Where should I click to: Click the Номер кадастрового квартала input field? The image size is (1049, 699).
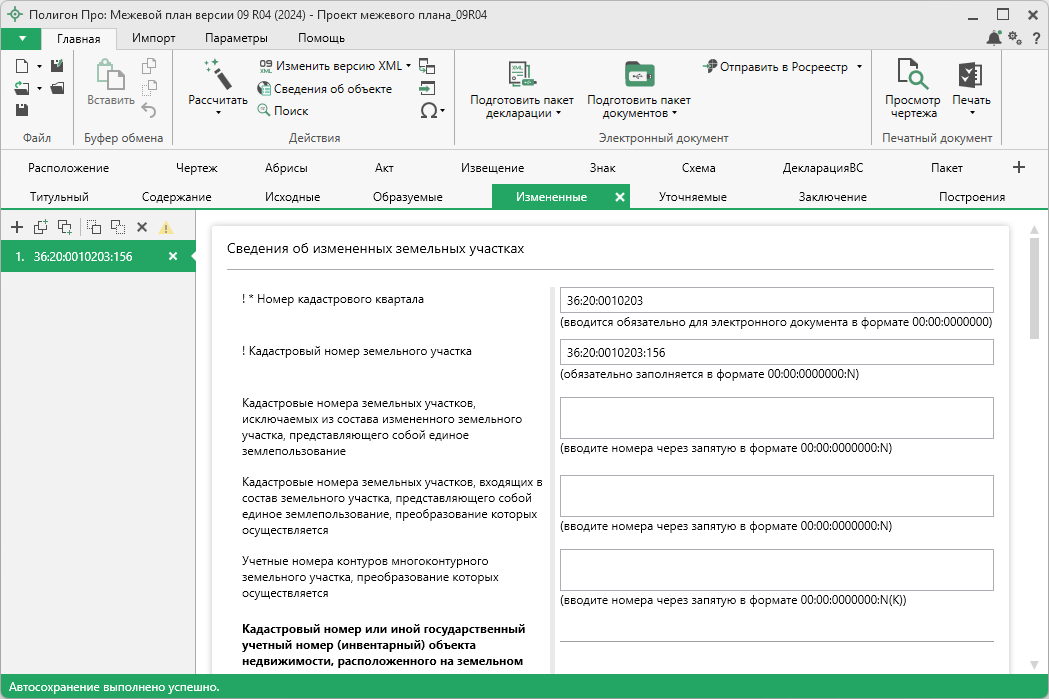pyautogui.click(x=777, y=300)
